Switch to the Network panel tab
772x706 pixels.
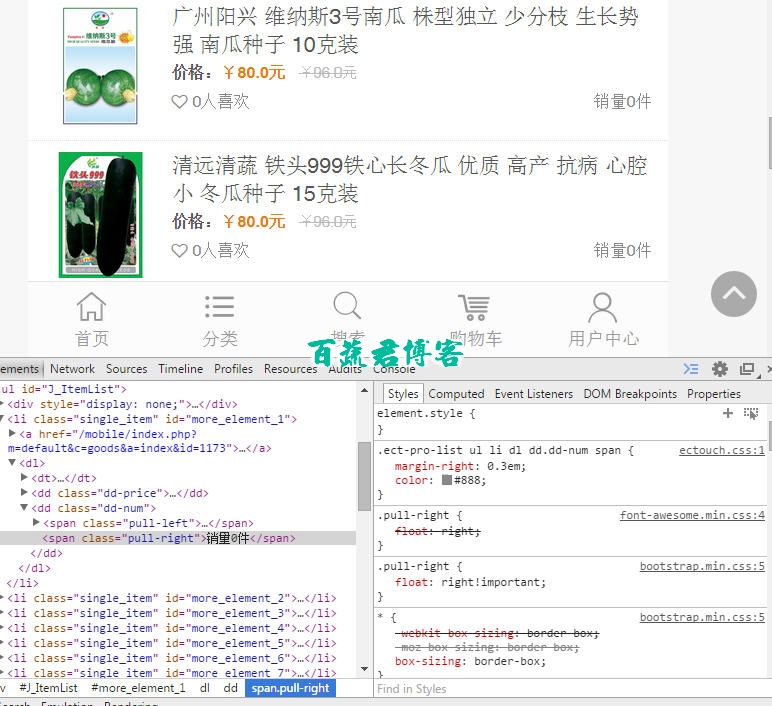coord(72,369)
